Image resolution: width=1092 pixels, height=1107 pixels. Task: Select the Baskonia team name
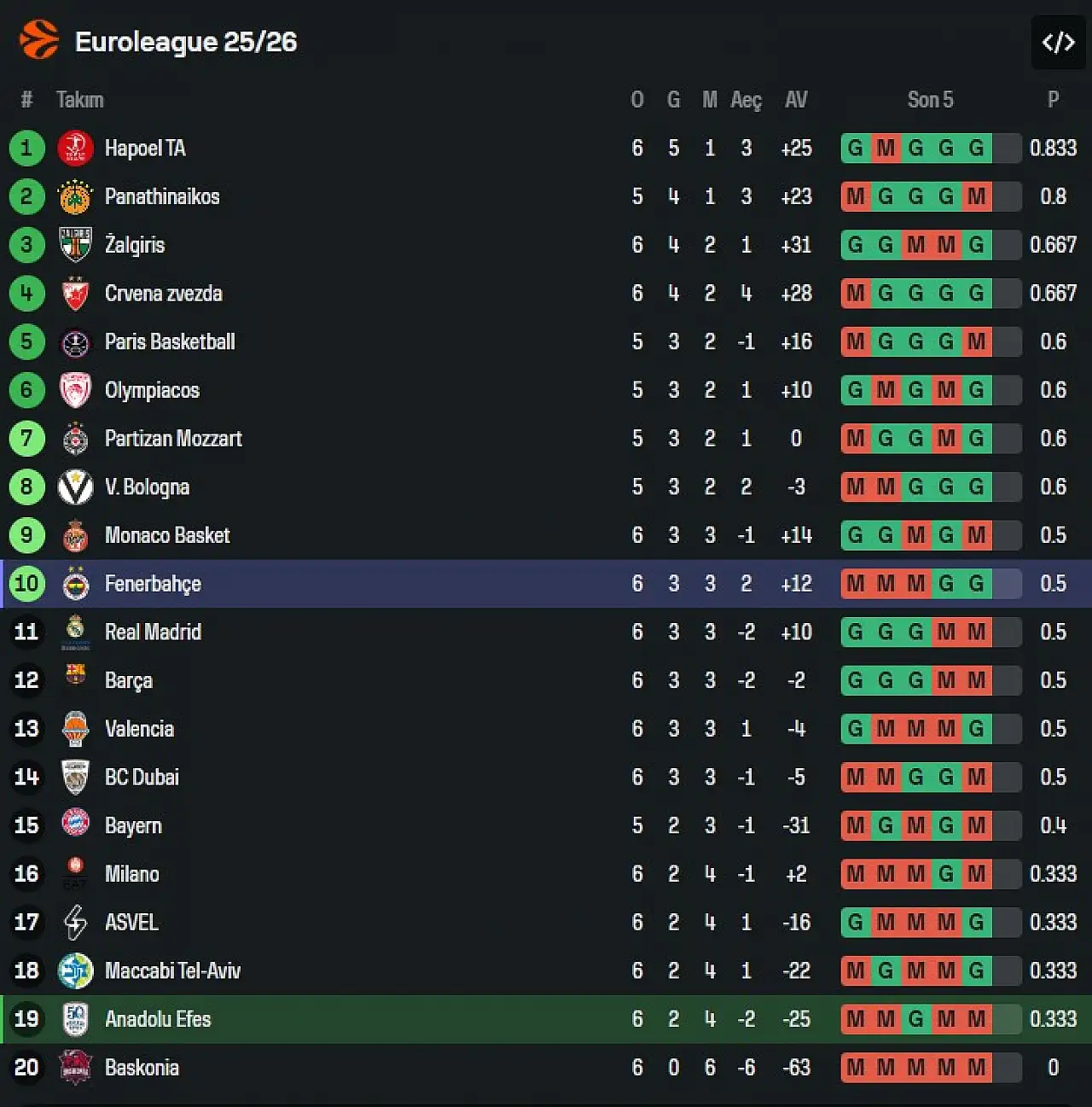[x=142, y=1068]
